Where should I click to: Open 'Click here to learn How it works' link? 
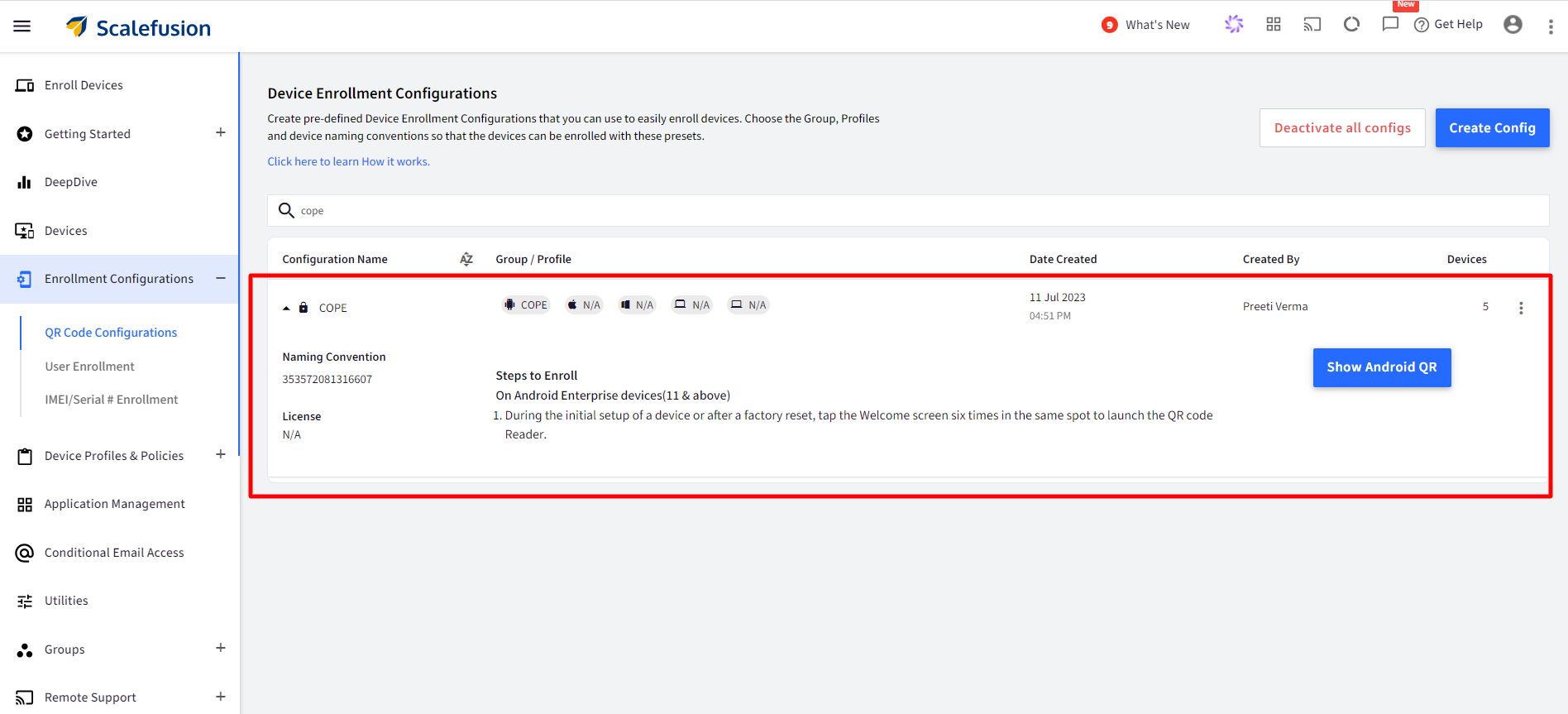point(348,161)
